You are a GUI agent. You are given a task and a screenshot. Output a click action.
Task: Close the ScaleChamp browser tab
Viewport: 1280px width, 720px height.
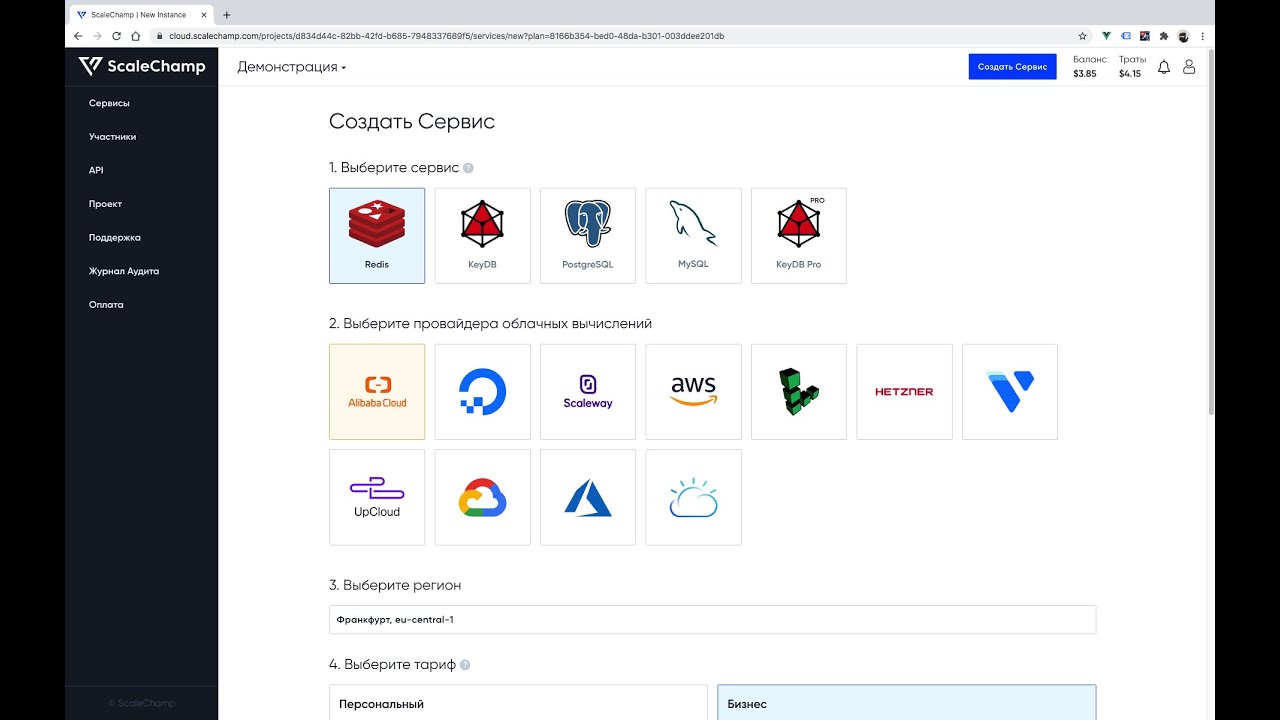pyautogui.click(x=204, y=15)
